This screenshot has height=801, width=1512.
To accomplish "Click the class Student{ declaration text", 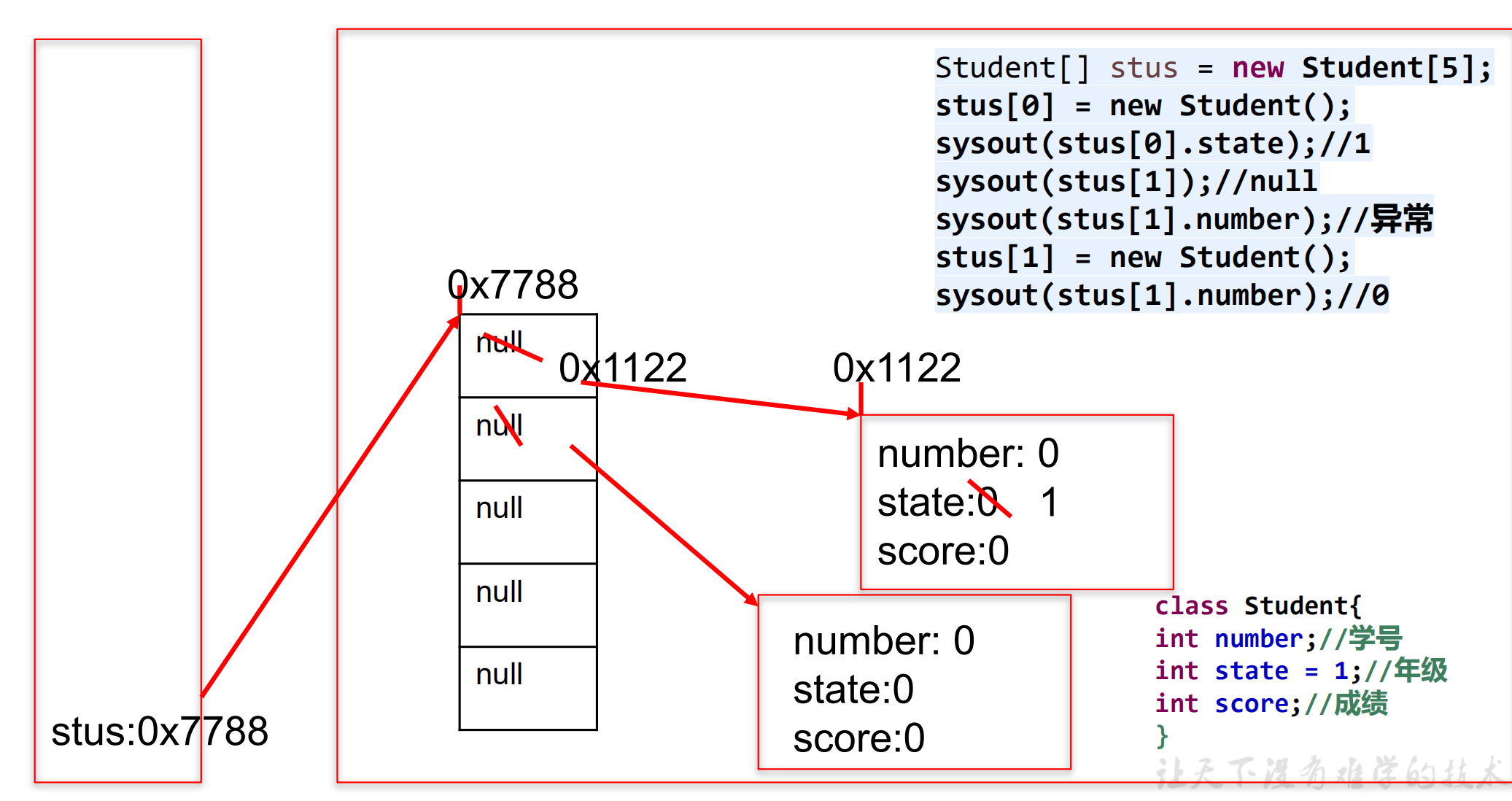I will coord(1258,606).
